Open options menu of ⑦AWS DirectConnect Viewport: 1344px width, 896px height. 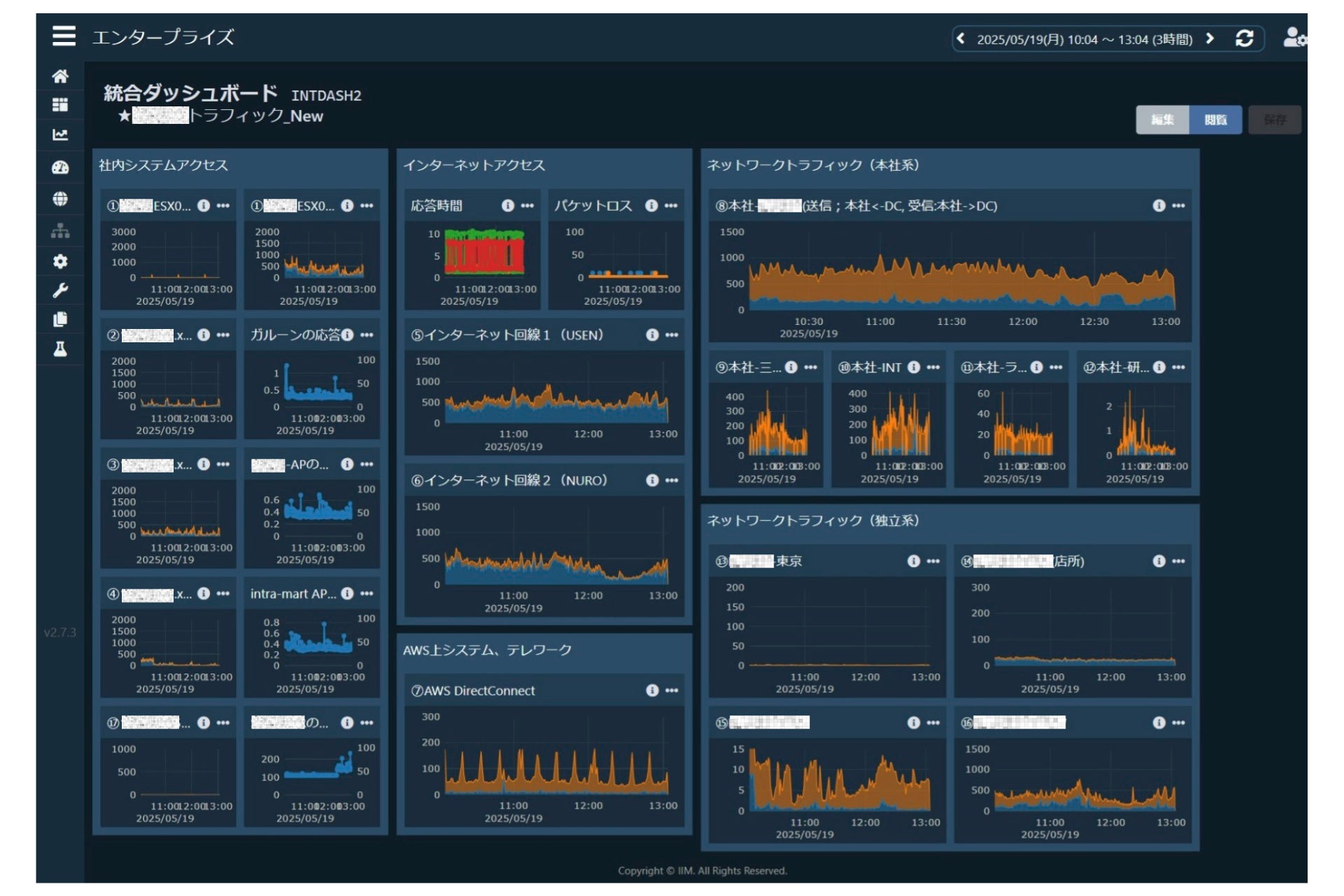(672, 691)
